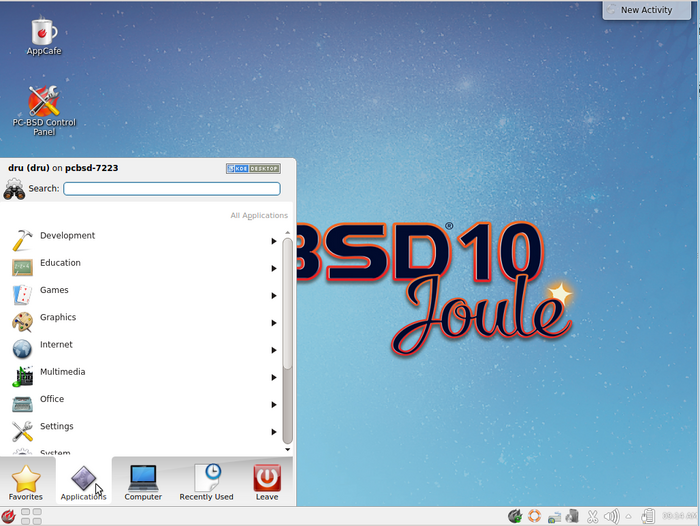Open the Recently Used tab
The image size is (700, 526).
tap(206, 481)
